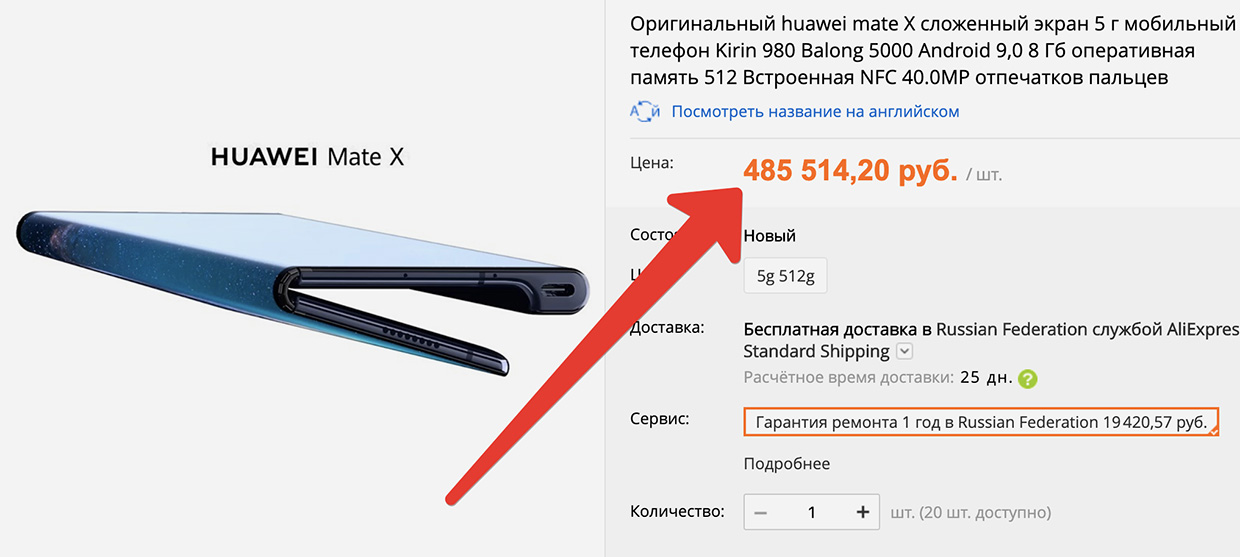Select the 5g 512g variant option
The height and width of the screenshot is (557, 1240).
785,277
